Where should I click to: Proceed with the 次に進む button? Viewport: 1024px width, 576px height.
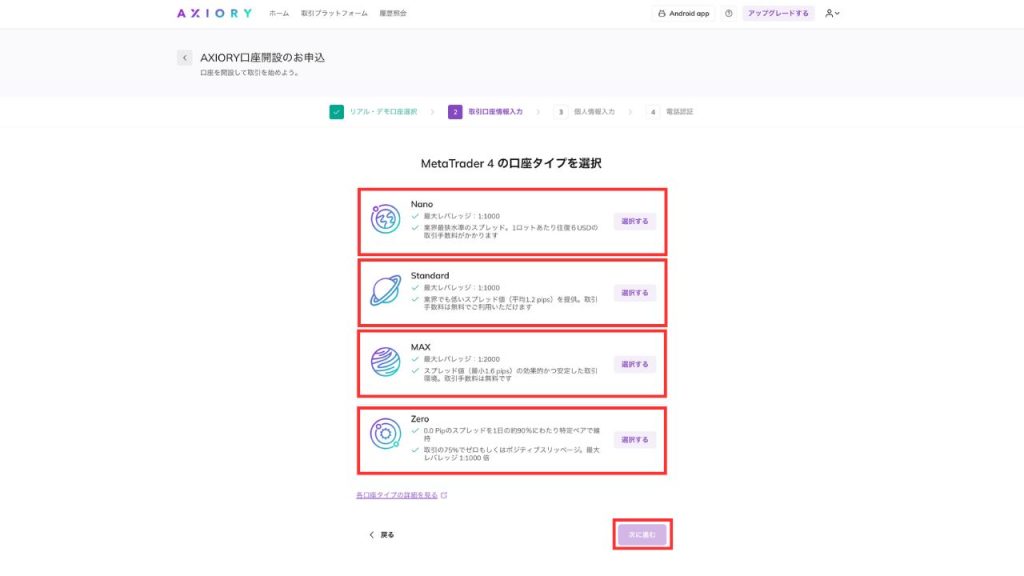[x=642, y=535]
